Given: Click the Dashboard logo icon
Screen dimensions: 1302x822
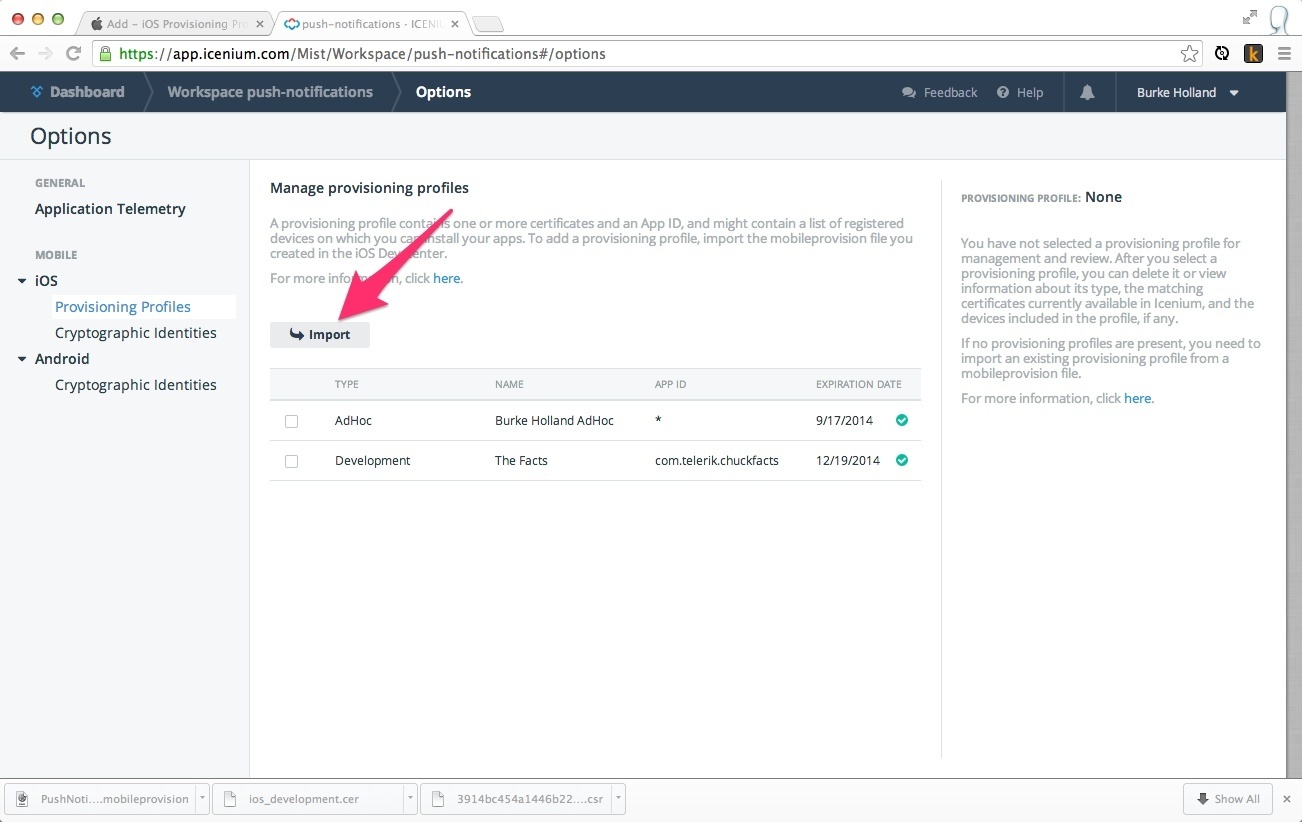Looking at the screenshot, I should point(37,92).
